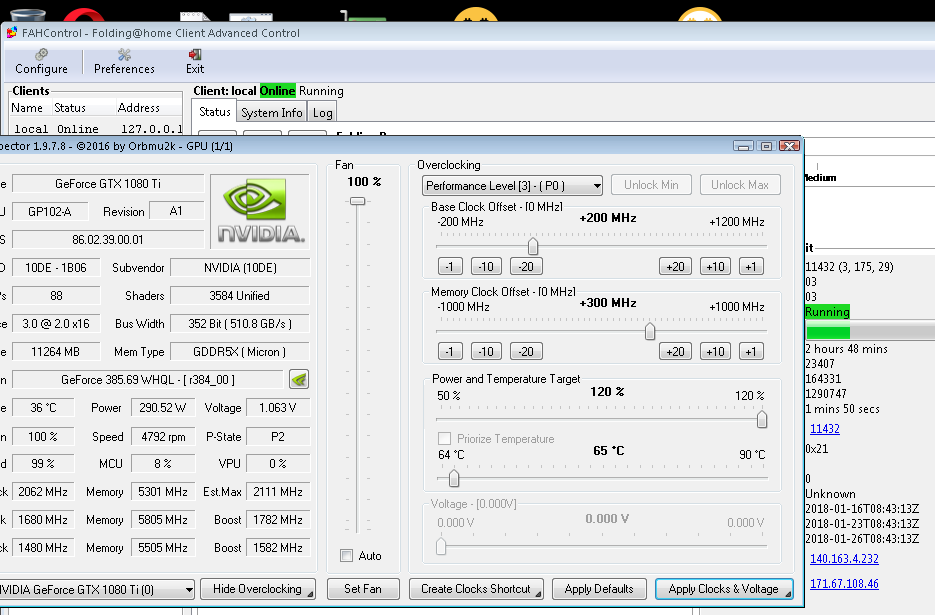Click the power target slider handle
This screenshot has width=935, height=615.
tap(761, 419)
